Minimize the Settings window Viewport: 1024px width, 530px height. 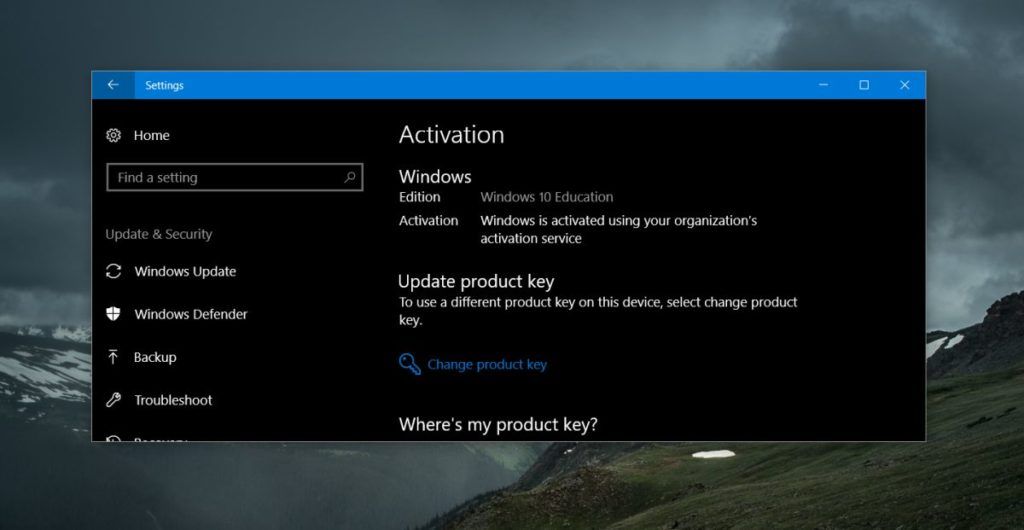823,85
